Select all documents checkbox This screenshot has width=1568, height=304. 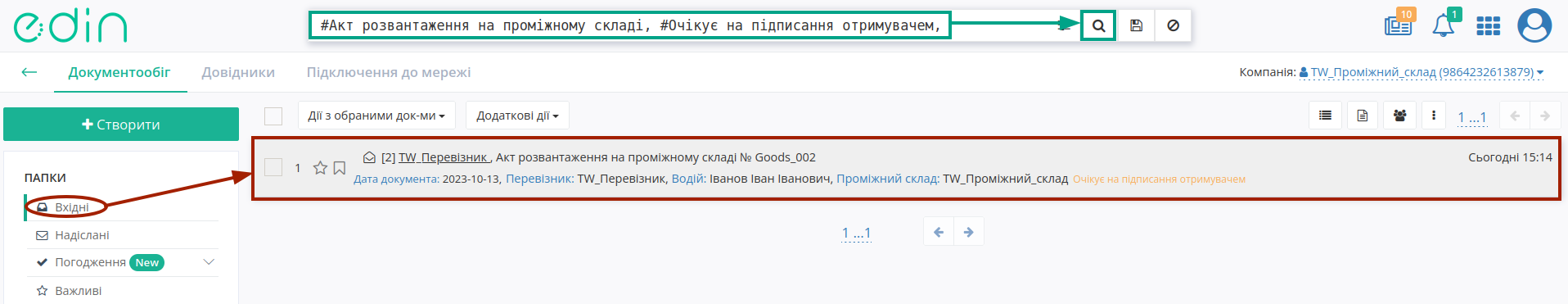[273, 116]
